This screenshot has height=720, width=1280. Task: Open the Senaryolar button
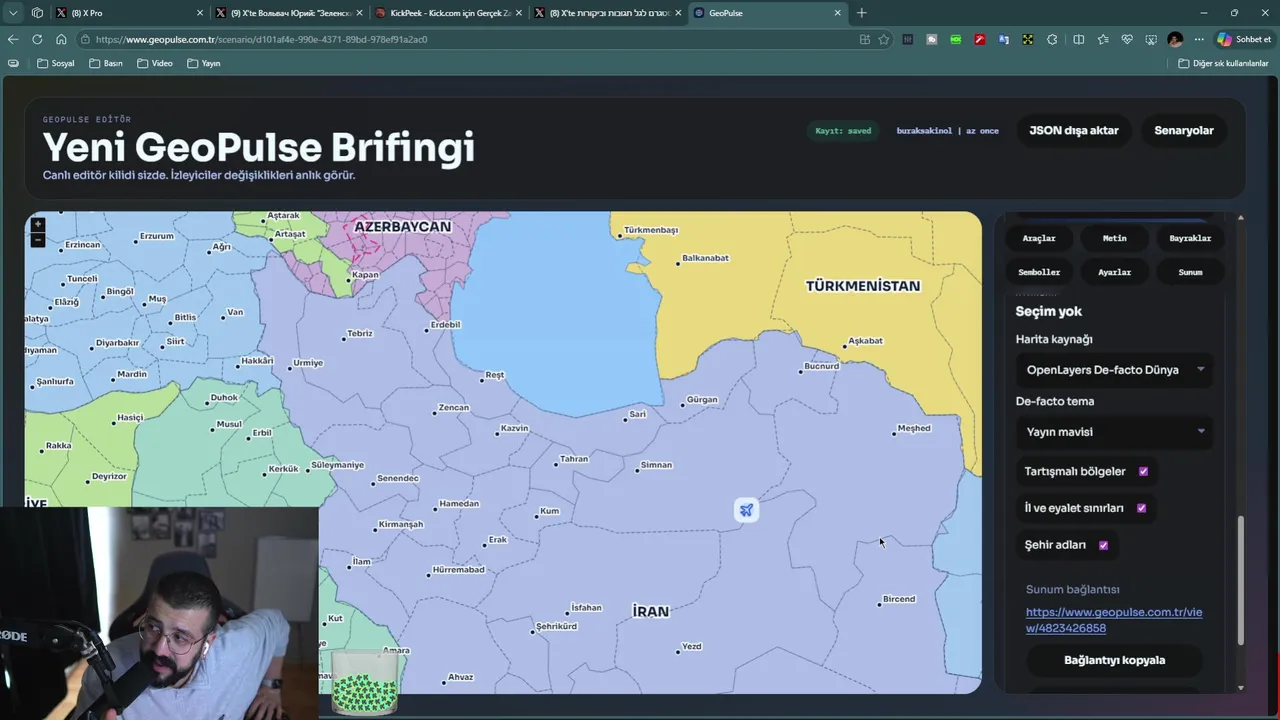click(x=1184, y=130)
